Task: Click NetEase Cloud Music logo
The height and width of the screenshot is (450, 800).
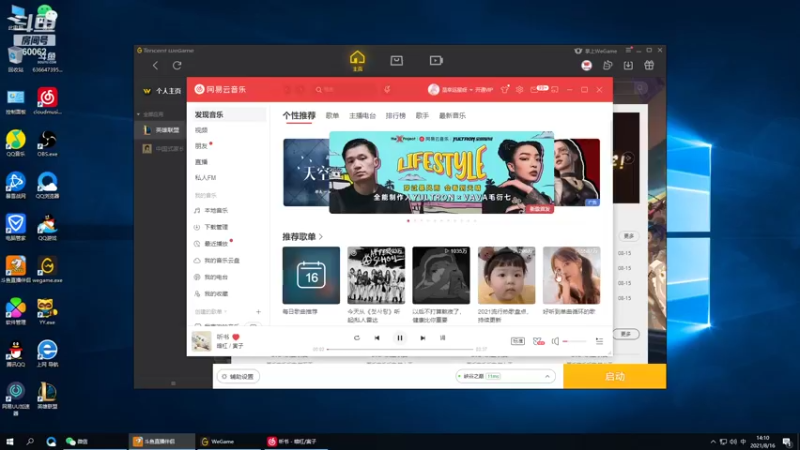Action: click(x=220, y=89)
